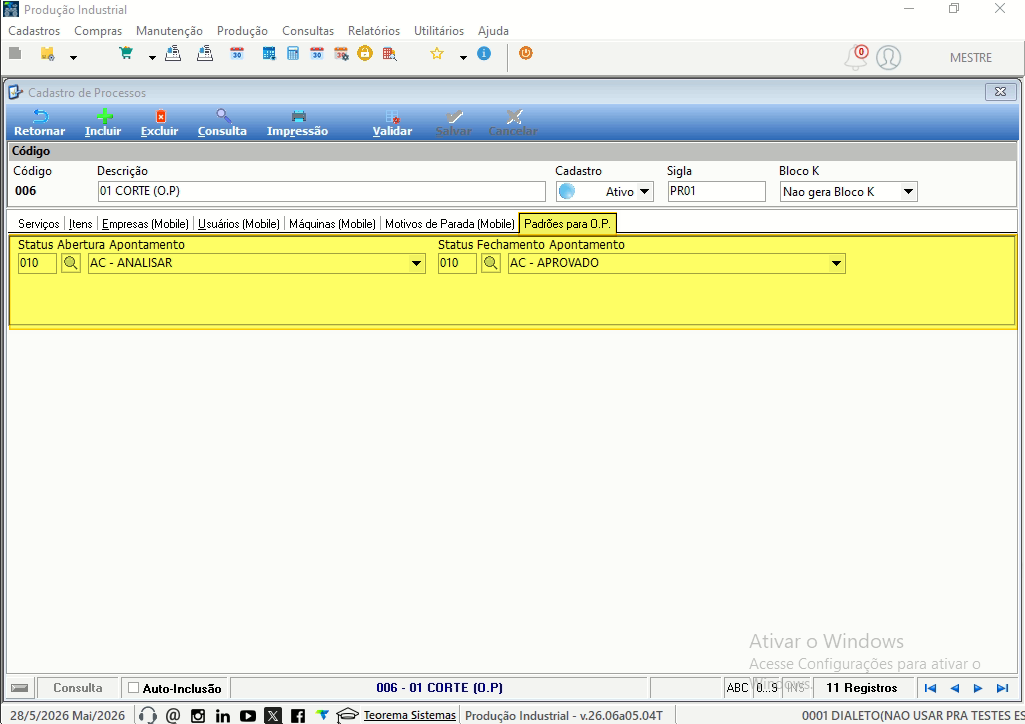Go to the previous record
Image resolution: width=1025 pixels, height=724 pixels.
pos(954,687)
